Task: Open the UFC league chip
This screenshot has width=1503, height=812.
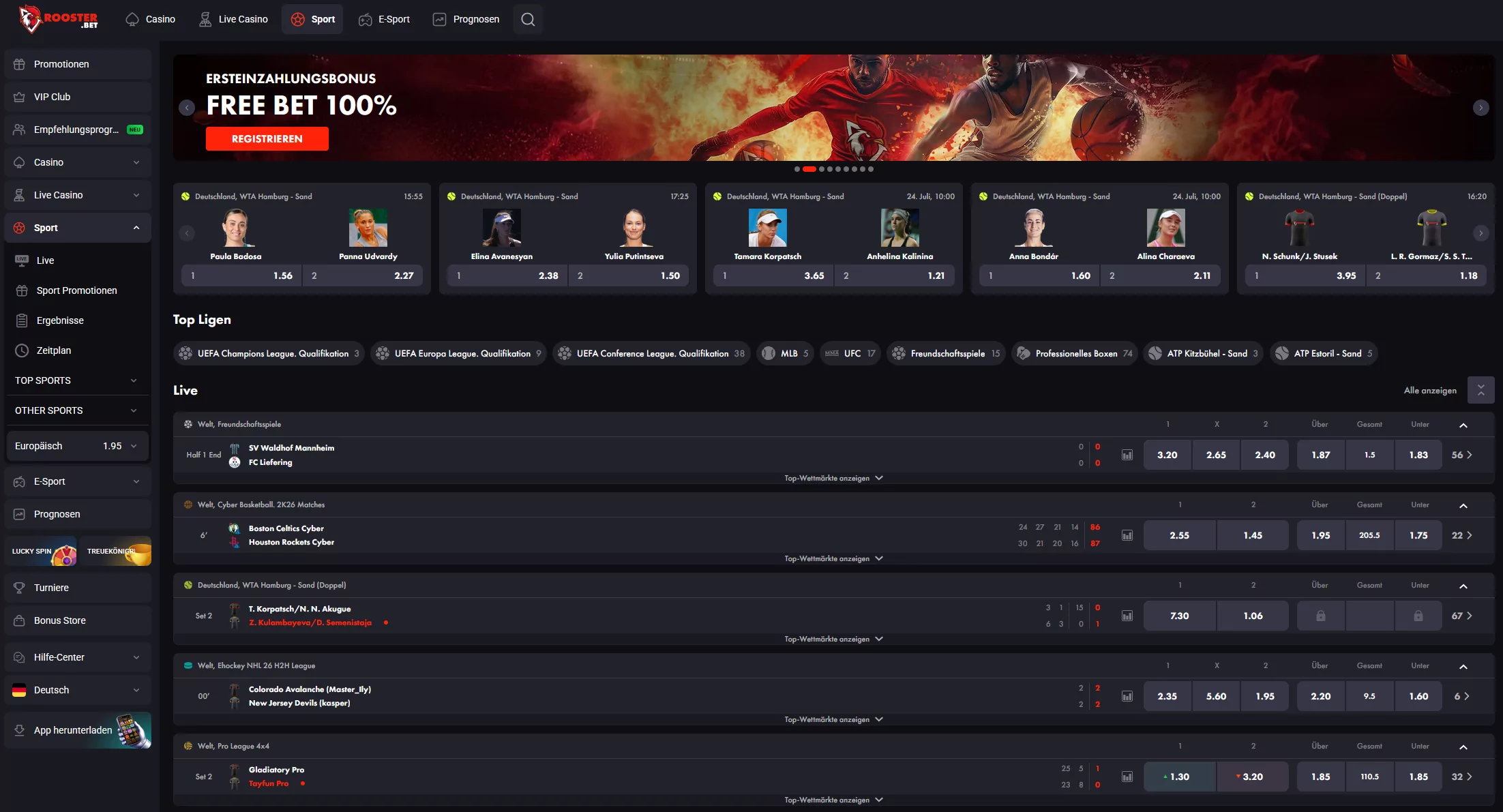Action: click(850, 353)
